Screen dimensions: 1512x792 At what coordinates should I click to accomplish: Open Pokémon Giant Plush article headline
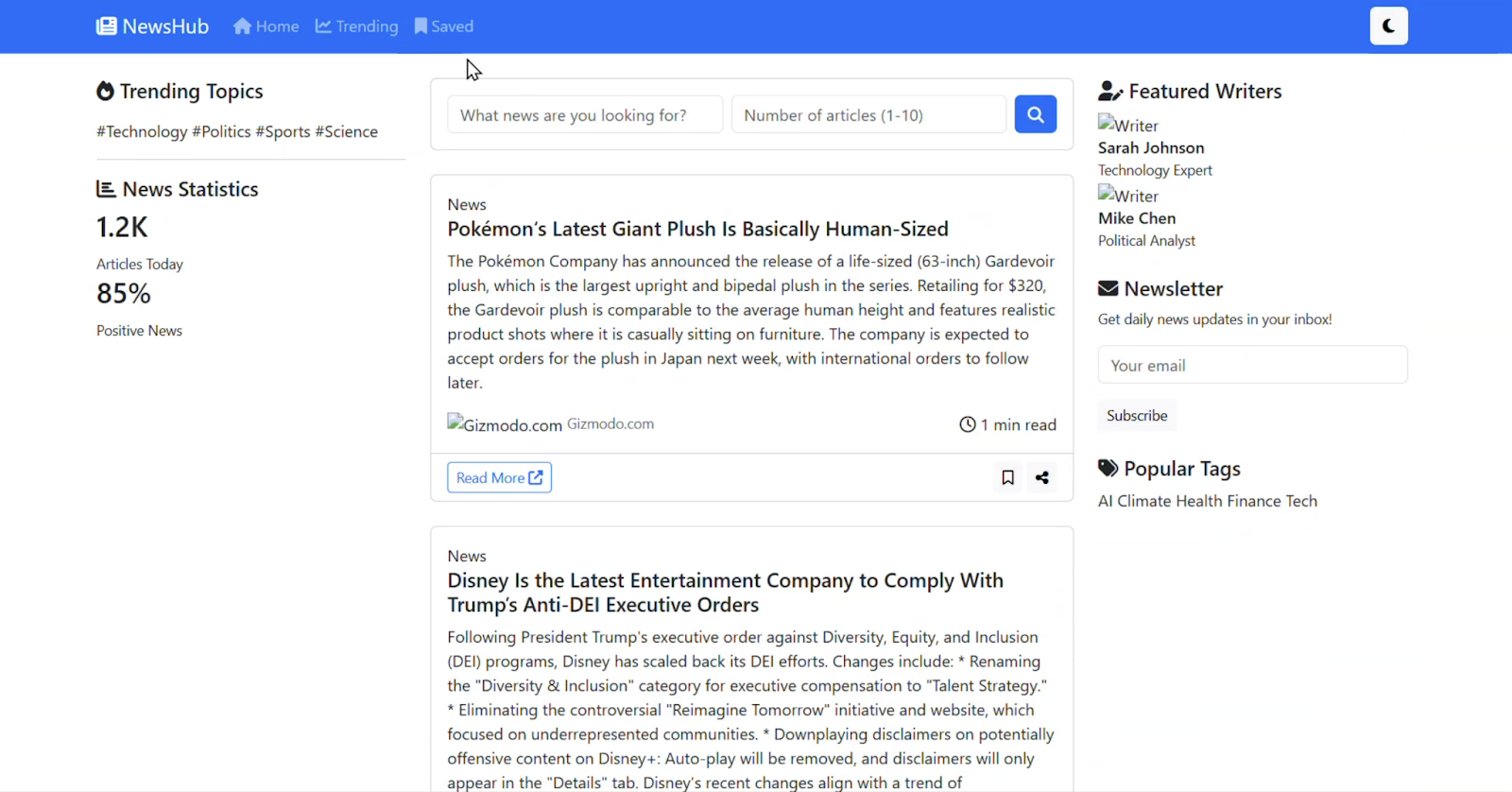tap(697, 229)
